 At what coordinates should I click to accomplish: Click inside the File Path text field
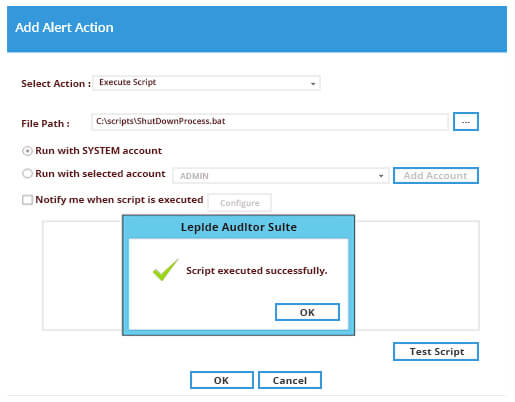(x=270, y=122)
